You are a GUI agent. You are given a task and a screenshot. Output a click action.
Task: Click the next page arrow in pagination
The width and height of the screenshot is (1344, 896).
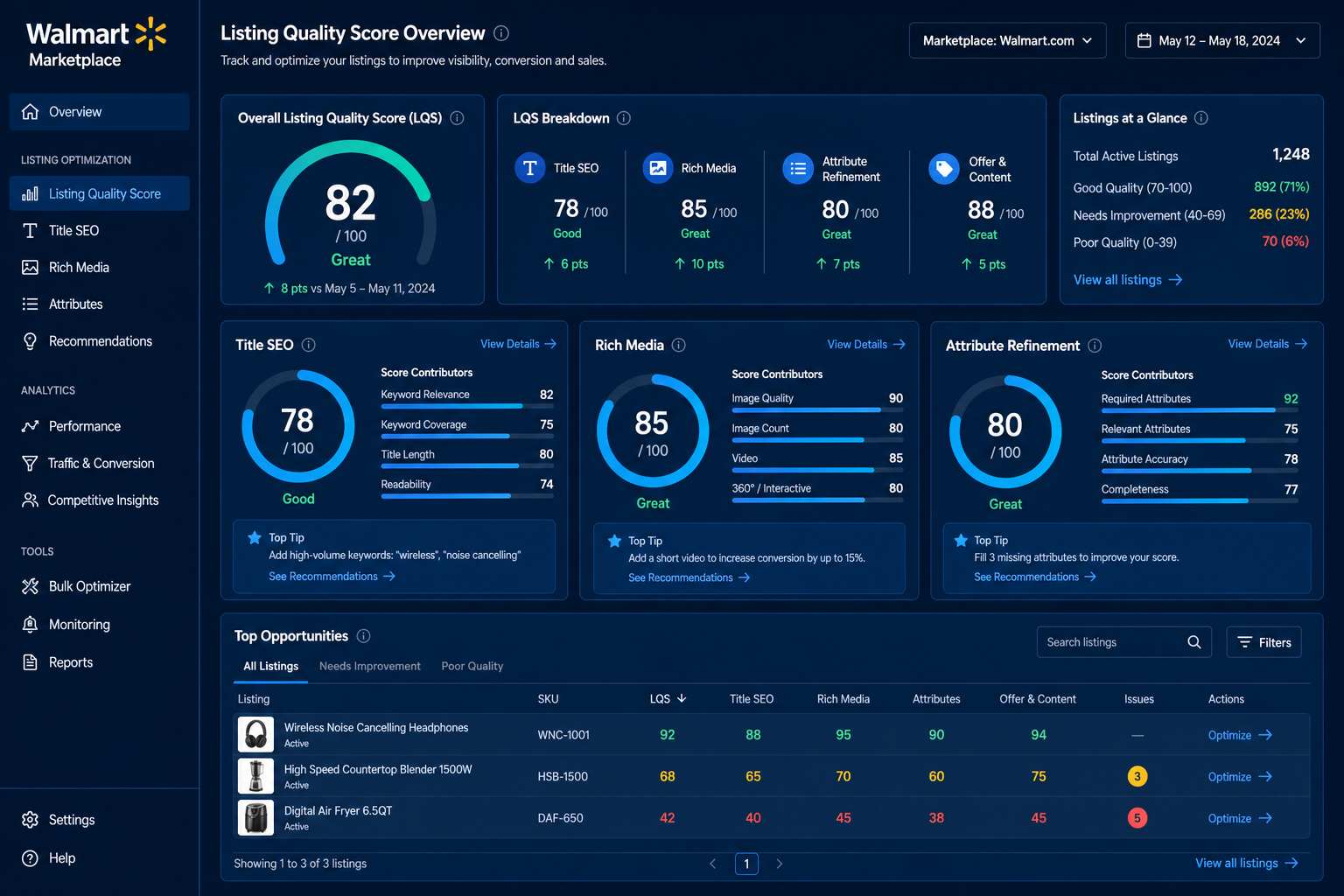click(780, 864)
